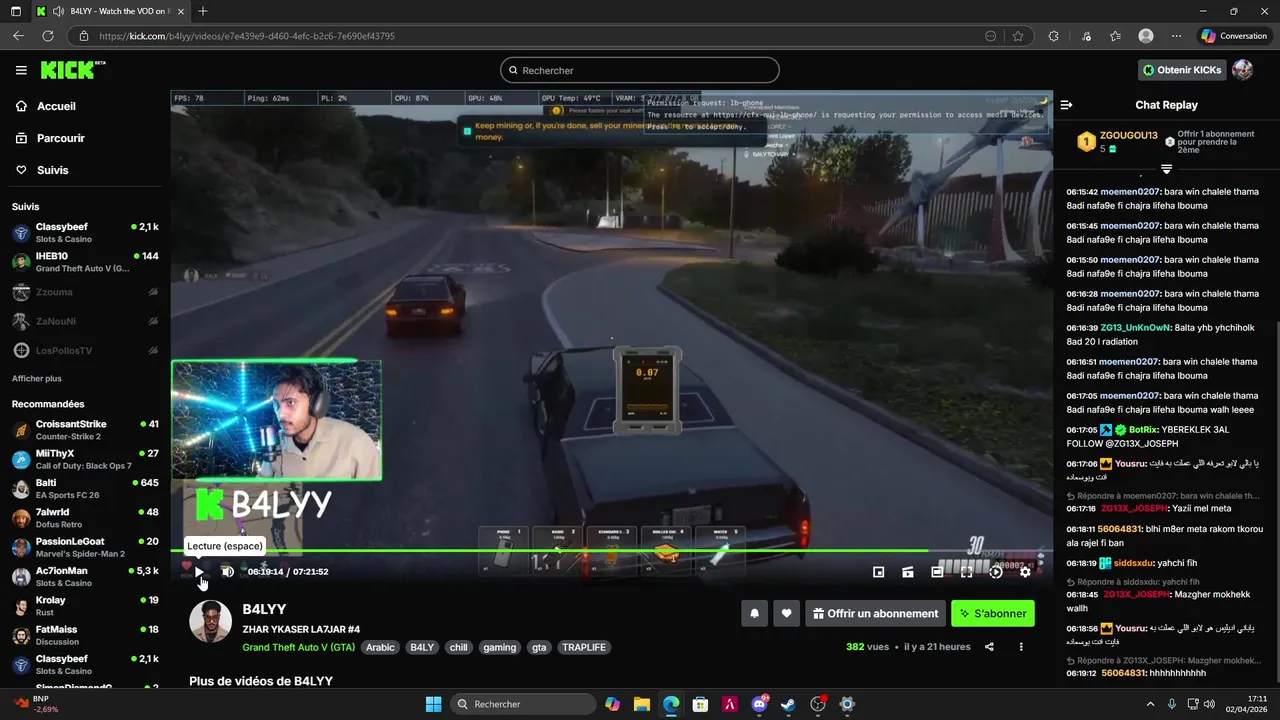The width and height of the screenshot is (1280, 720).
Task: Toggle follow heart for B4LYY
Action: [787, 613]
